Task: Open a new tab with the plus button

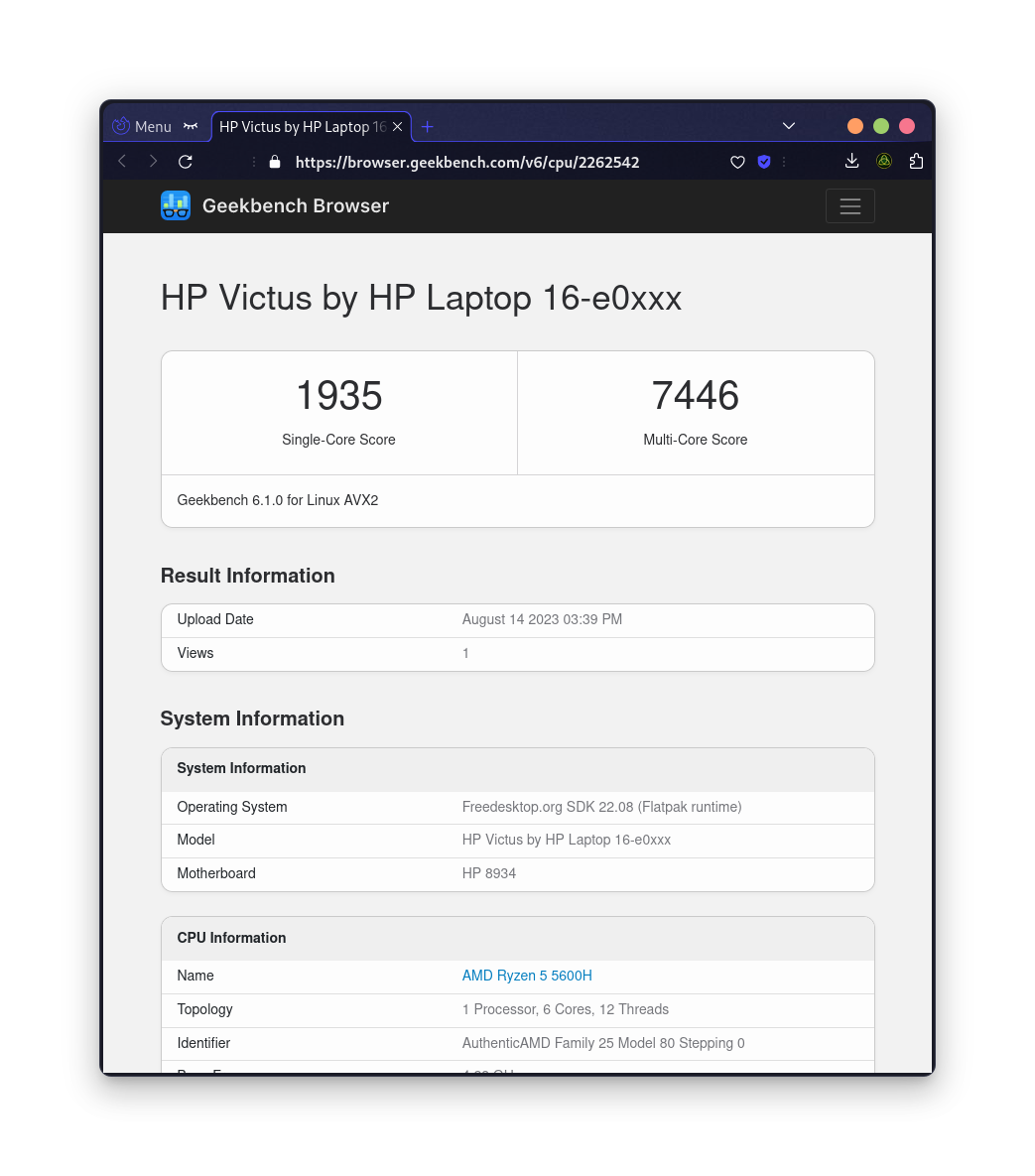Action: pyautogui.click(x=427, y=126)
